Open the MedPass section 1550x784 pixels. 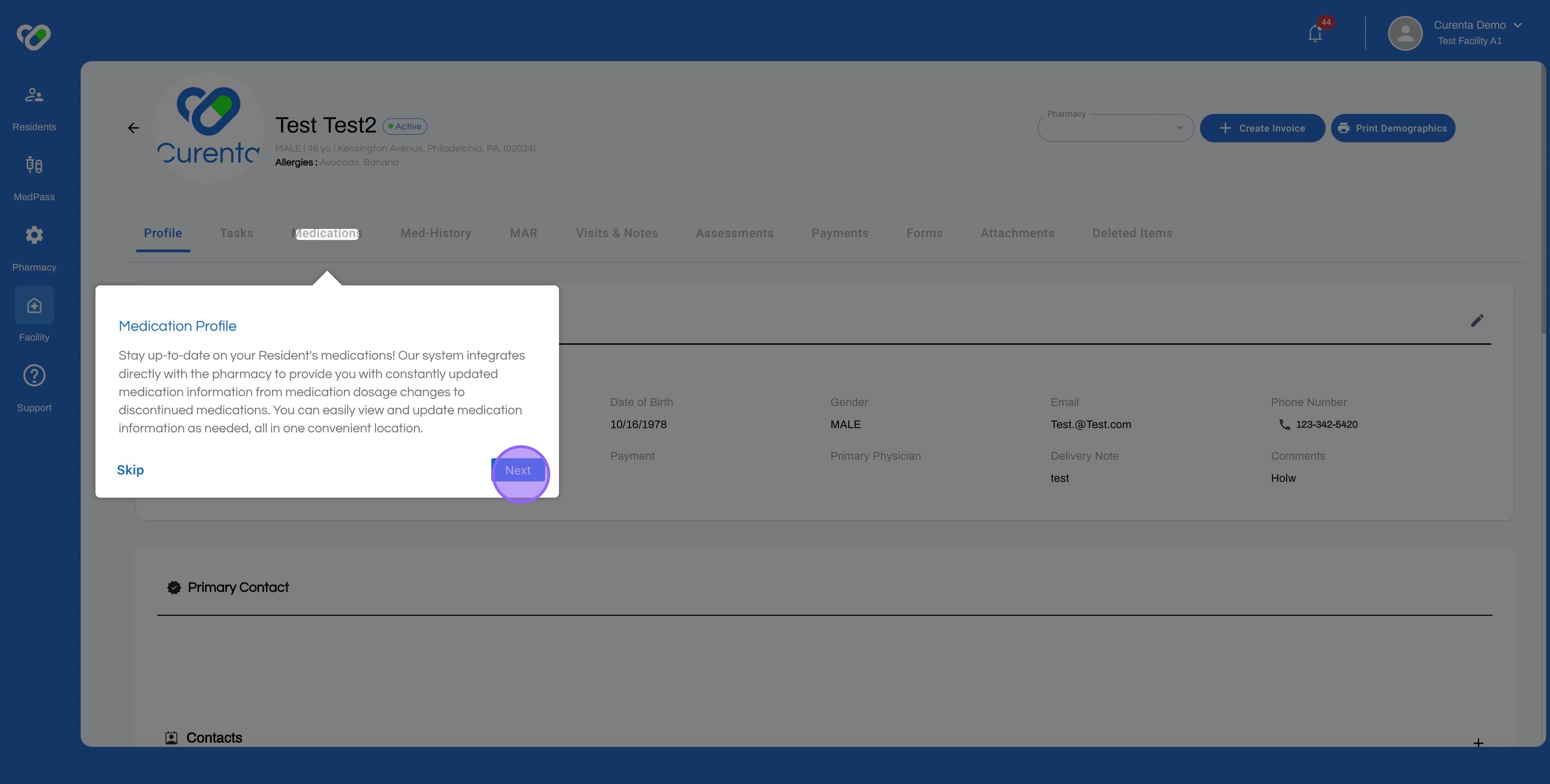pos(34,178)
